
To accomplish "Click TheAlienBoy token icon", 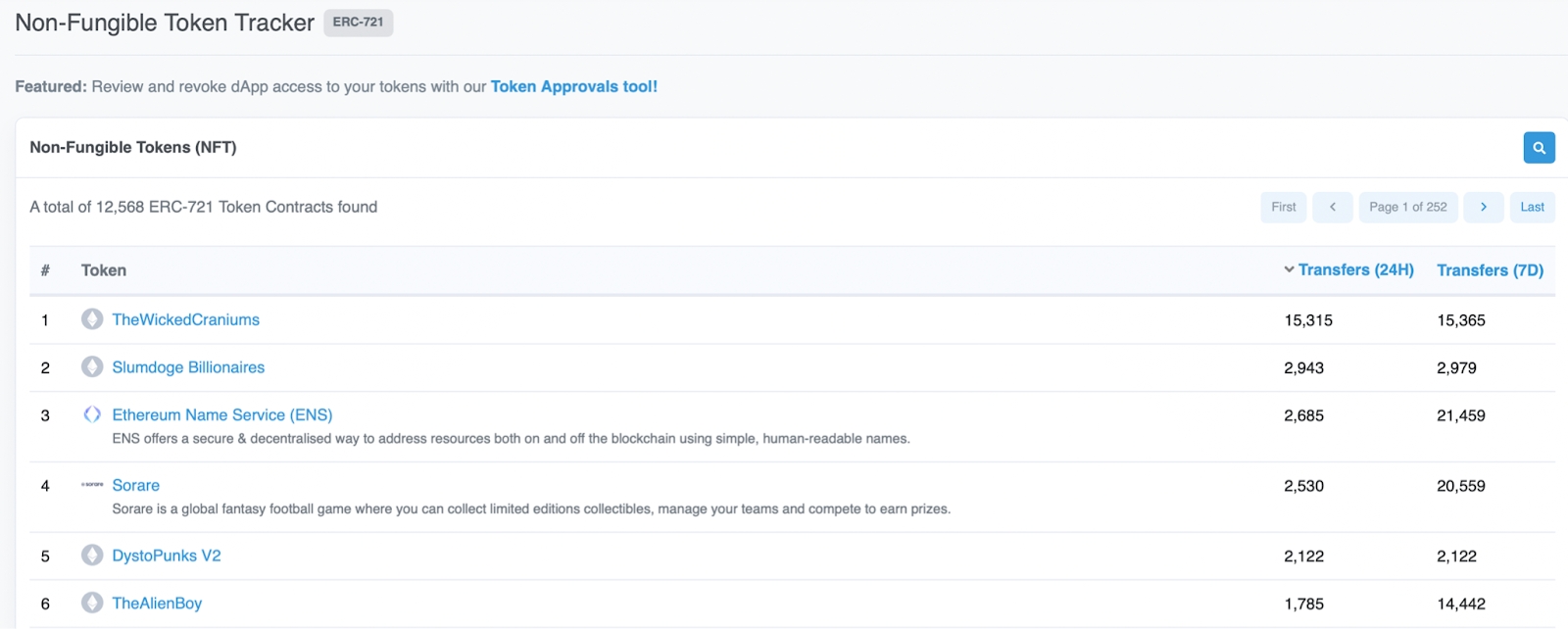I will click(x=92, y=604).
